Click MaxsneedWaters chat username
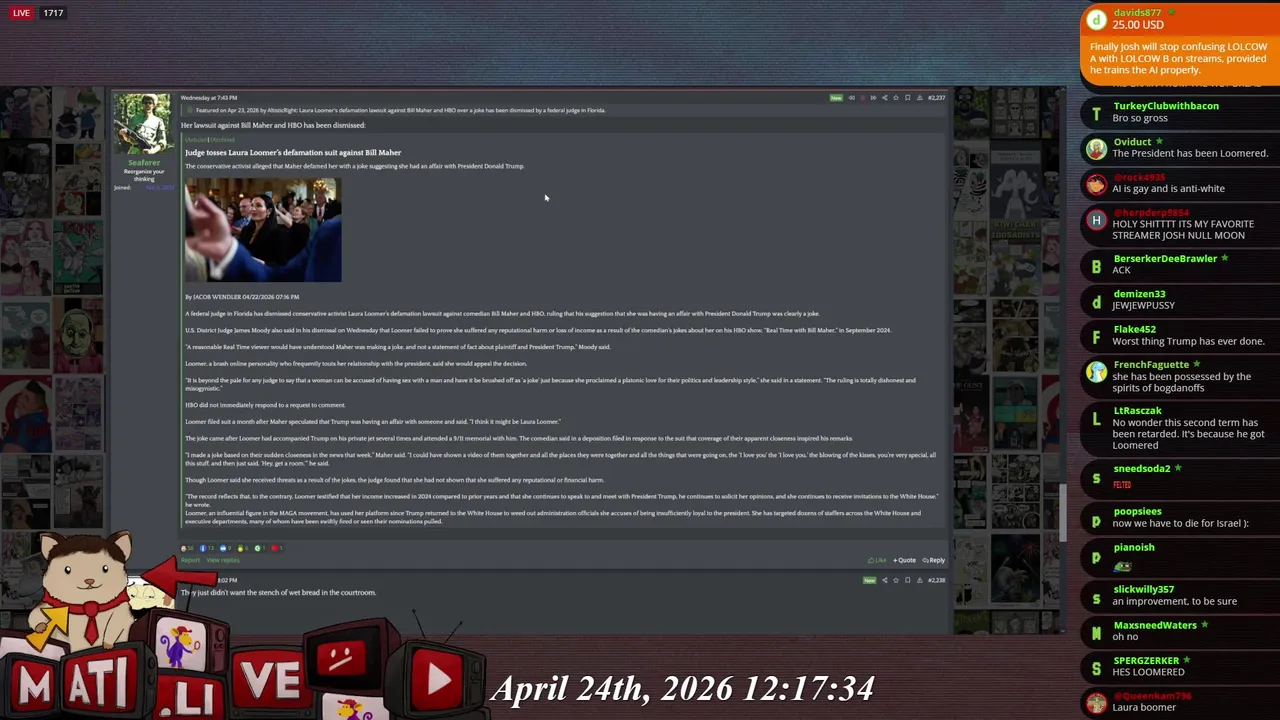 click(x=1154, y=626)
